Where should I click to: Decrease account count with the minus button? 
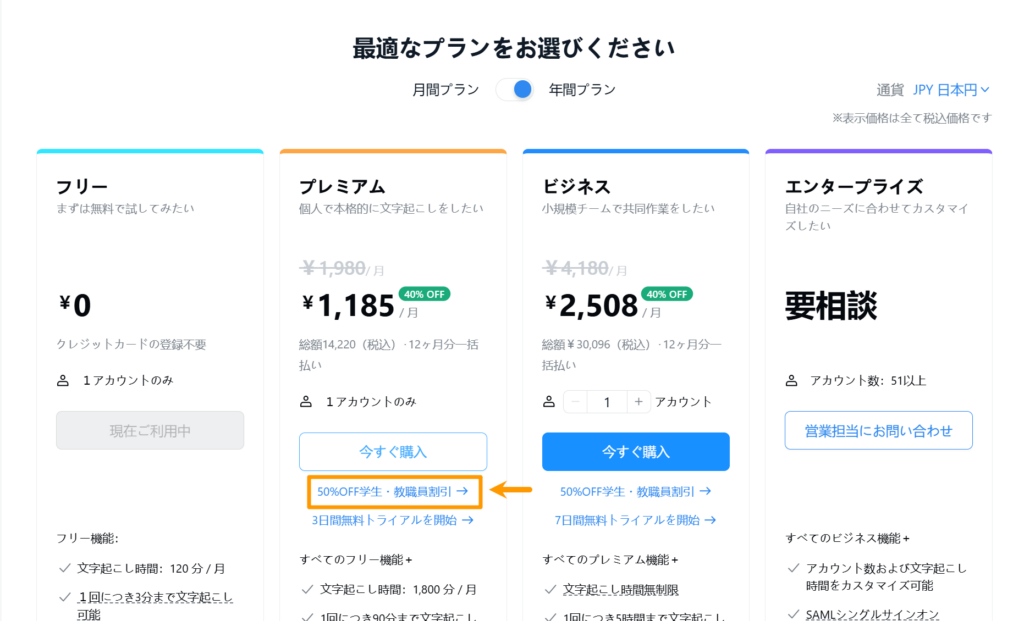[575, 402]
